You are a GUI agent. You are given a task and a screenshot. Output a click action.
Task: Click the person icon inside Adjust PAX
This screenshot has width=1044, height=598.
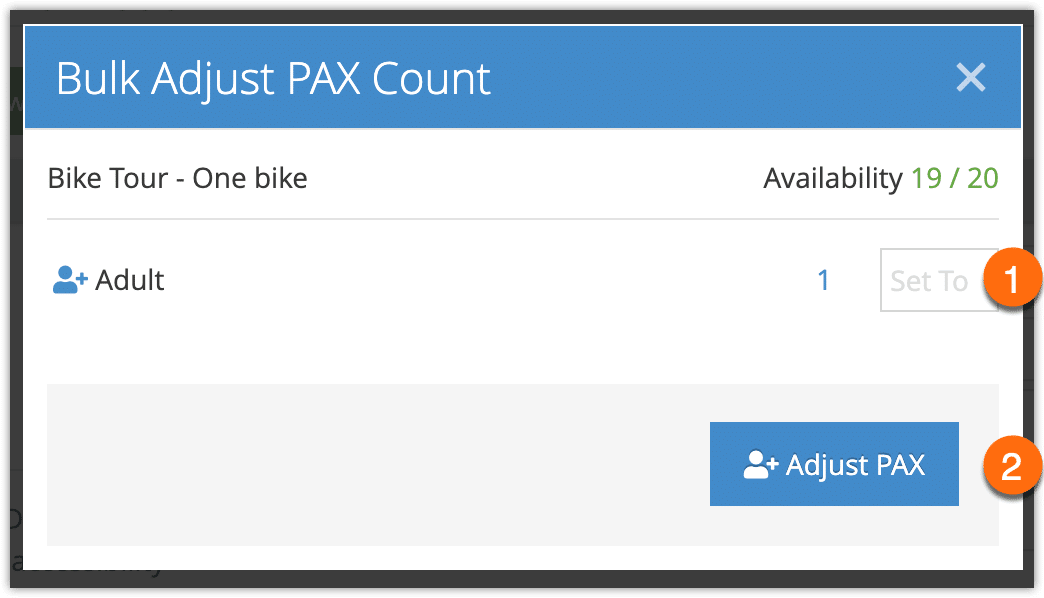tap(760, 465)
